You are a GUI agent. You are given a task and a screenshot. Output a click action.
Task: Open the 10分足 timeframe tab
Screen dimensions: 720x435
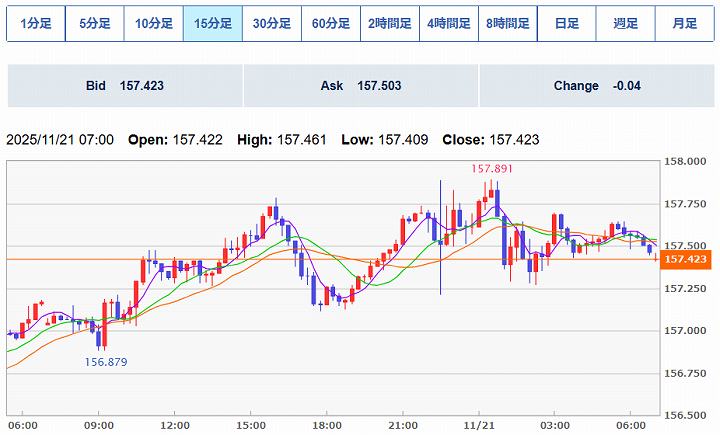coord(153,23)
